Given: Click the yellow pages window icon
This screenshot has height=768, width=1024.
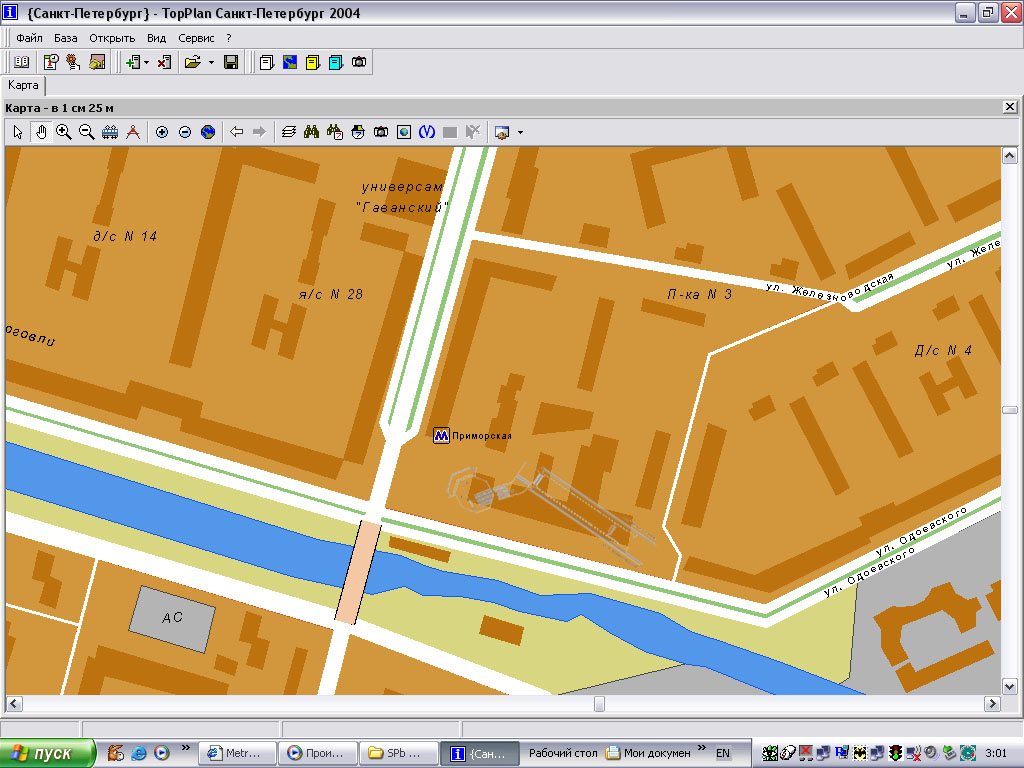Looking at the screenshot, I should (x=313, y=62).
